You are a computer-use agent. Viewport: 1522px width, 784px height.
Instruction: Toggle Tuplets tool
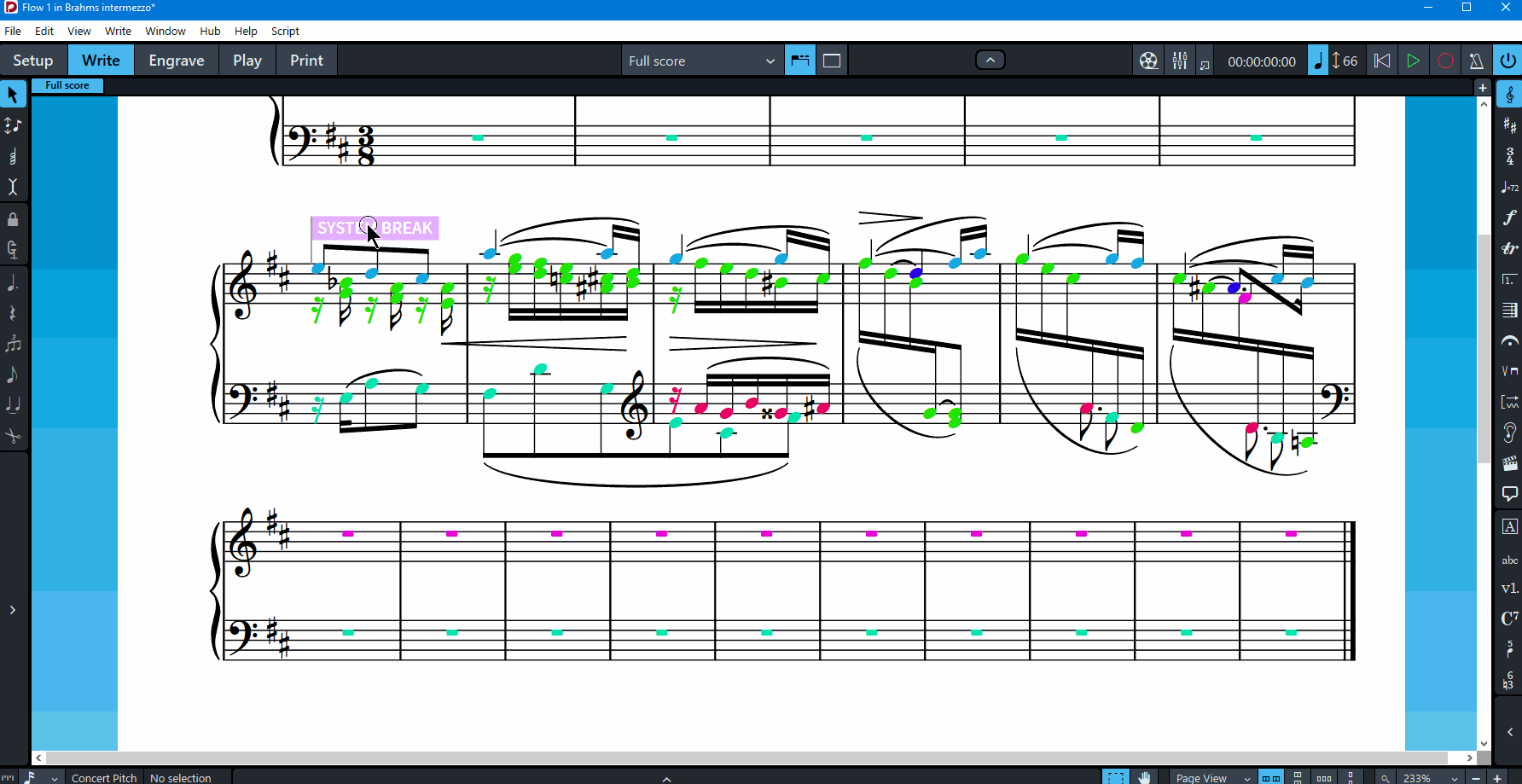[x=13, y=344]
